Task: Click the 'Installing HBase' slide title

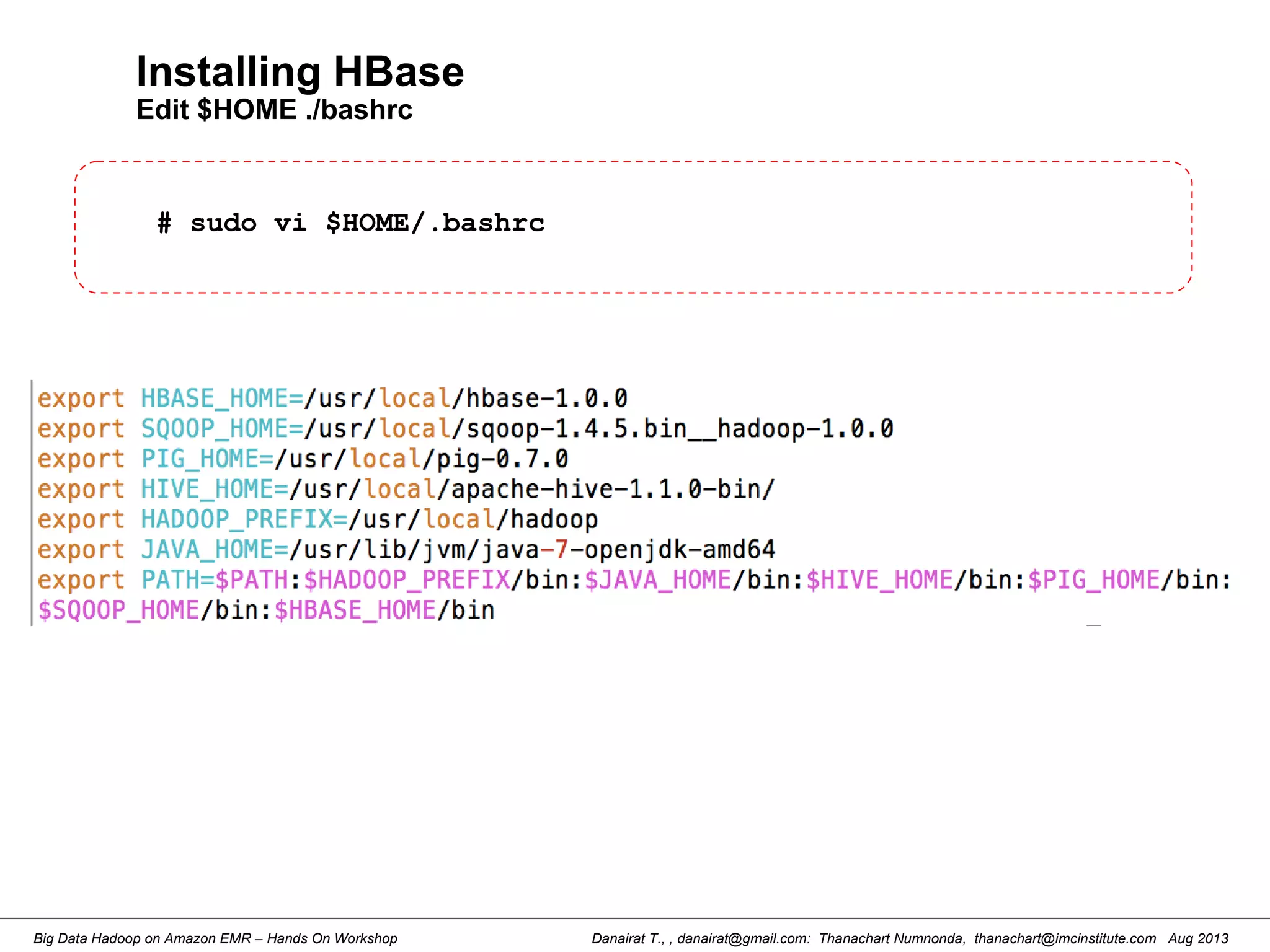Action: 300,72
